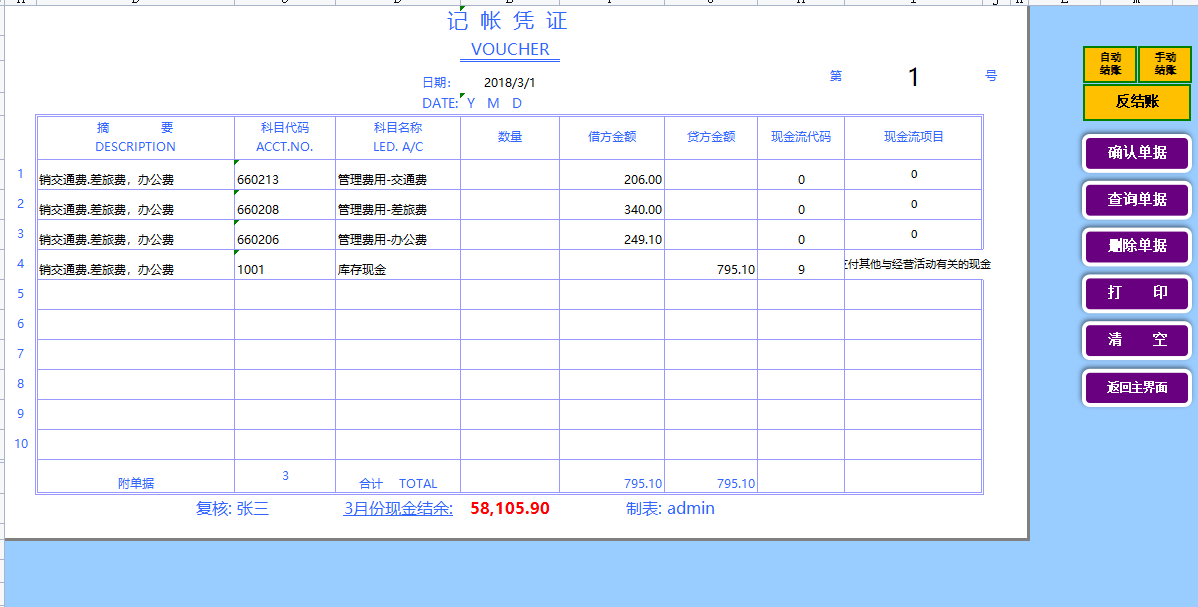The height and width of the screenshot is (607, 1198).
Task: Select the 数量 column header
Action: (x=510, y=138)
